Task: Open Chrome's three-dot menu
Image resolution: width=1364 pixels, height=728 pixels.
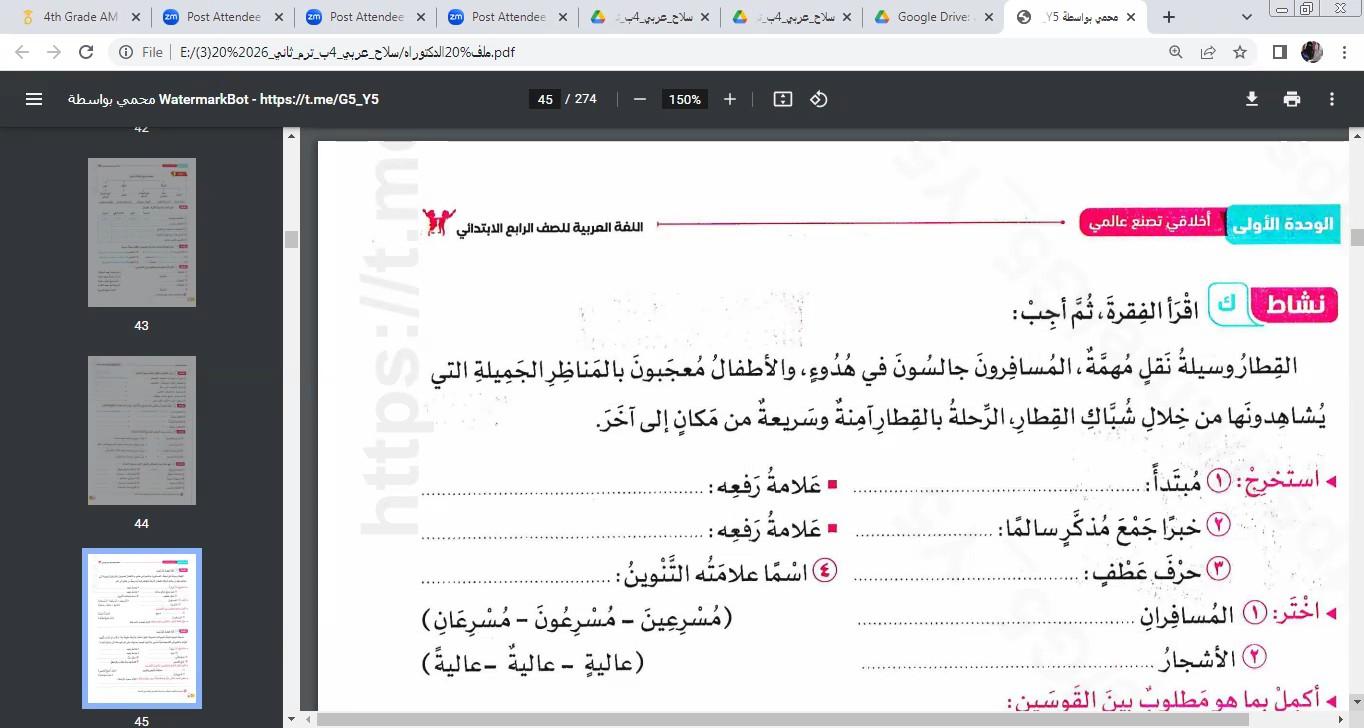Action: [x=1343, y=52]
